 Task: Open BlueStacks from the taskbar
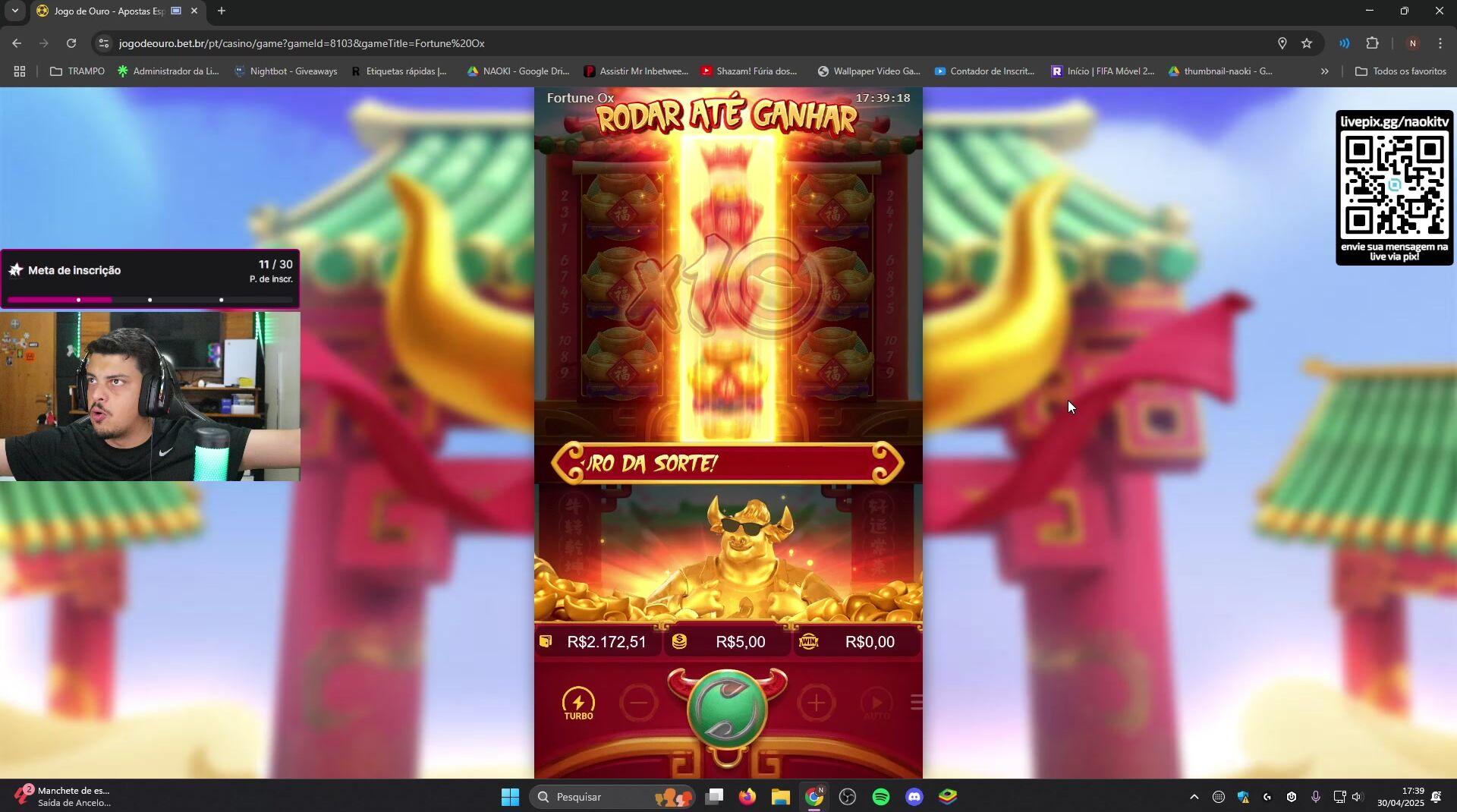(x=948, y=797)
